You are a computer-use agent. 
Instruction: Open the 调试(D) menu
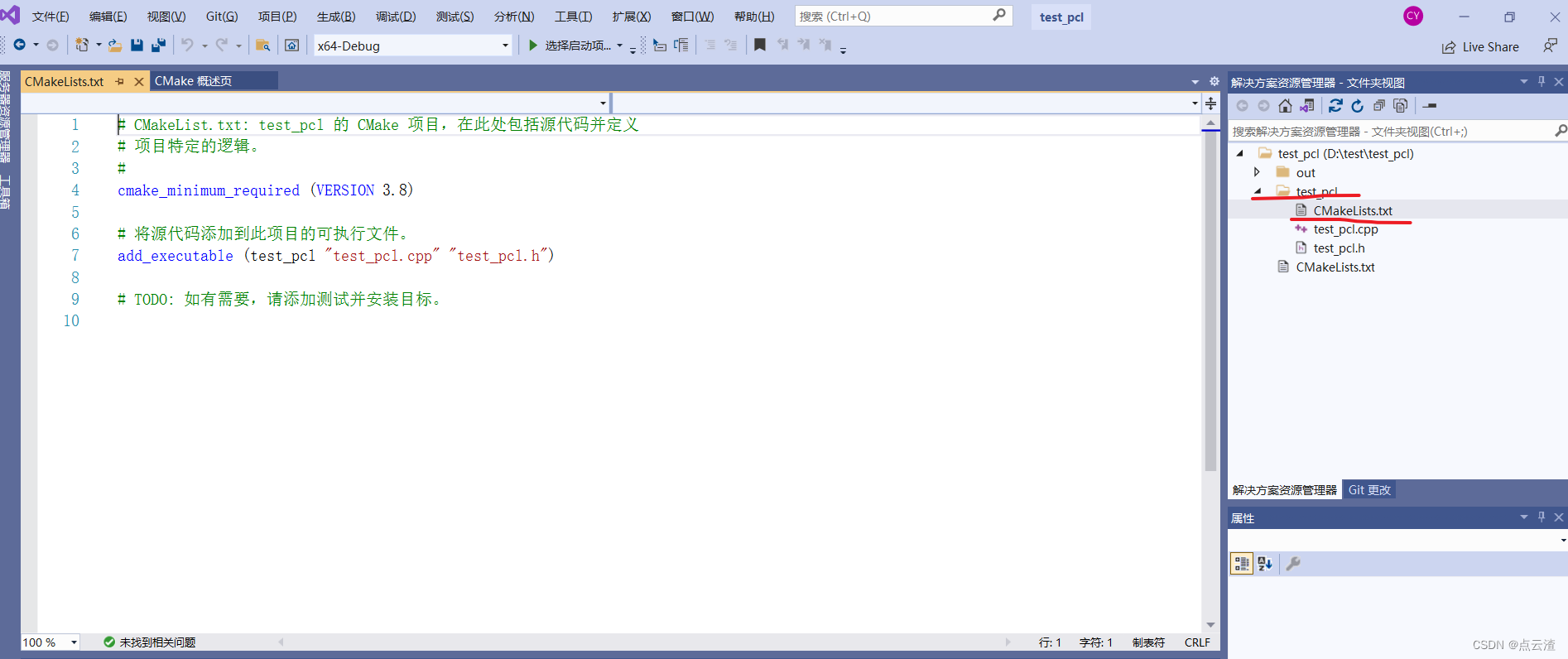pos(396,17)
